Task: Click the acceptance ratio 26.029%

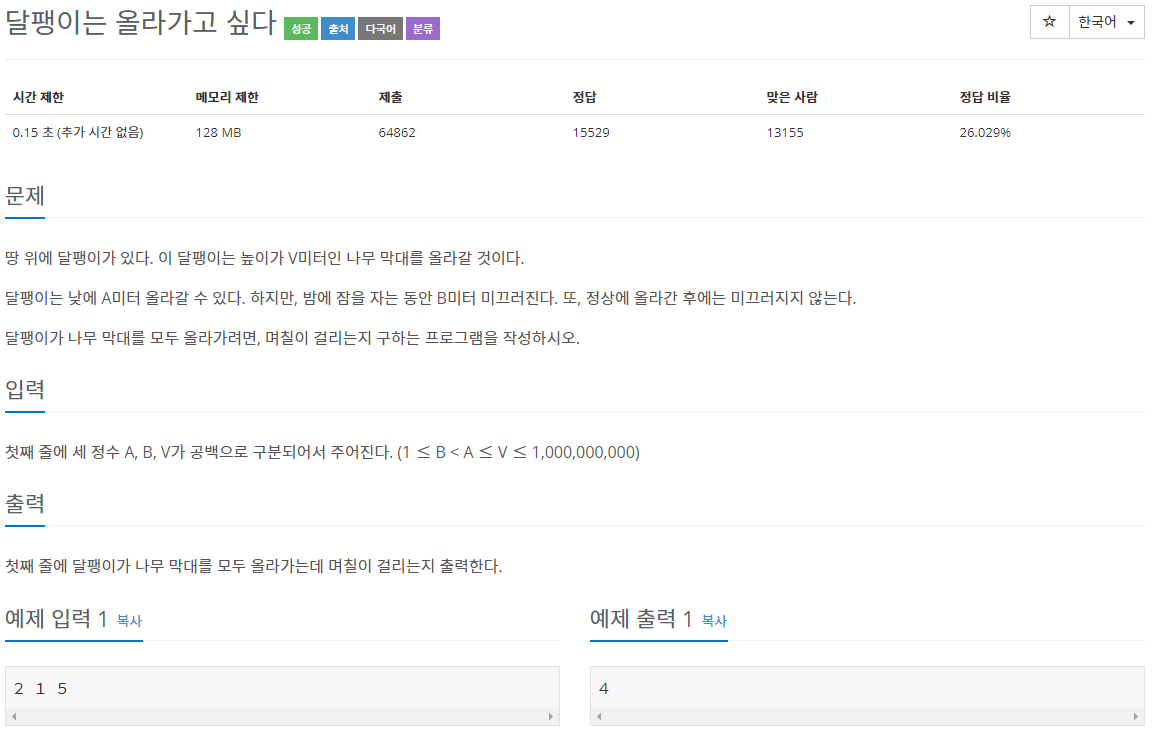Action: point(985,133)
